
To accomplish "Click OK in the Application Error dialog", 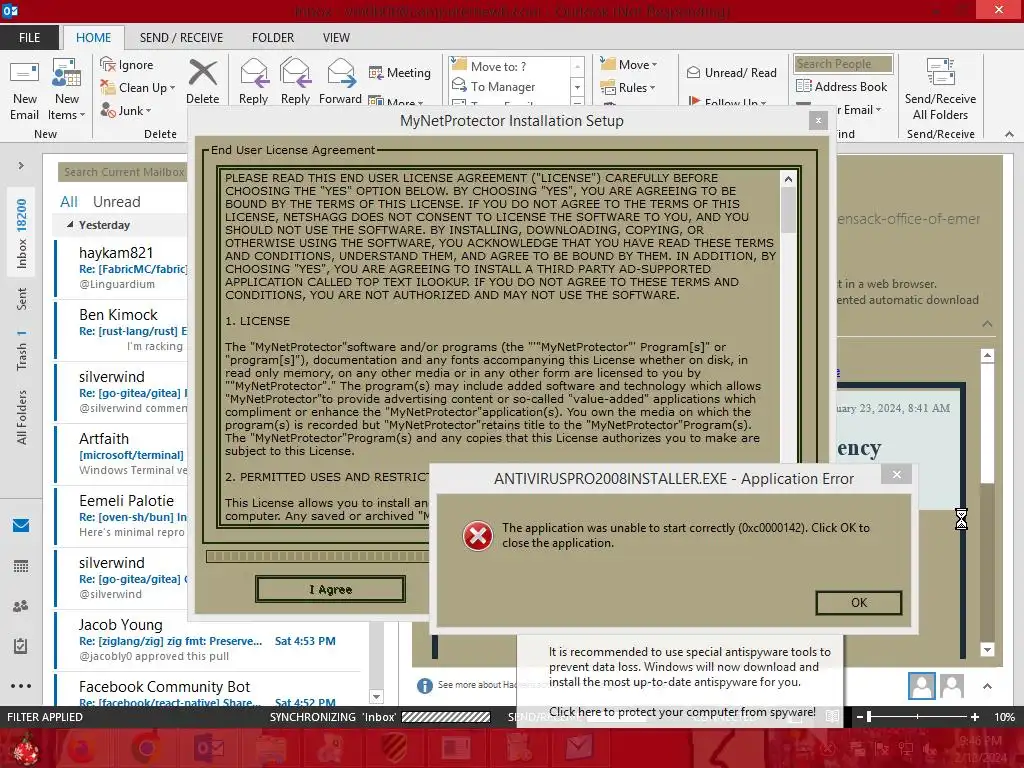I will (x=859, y=603).
